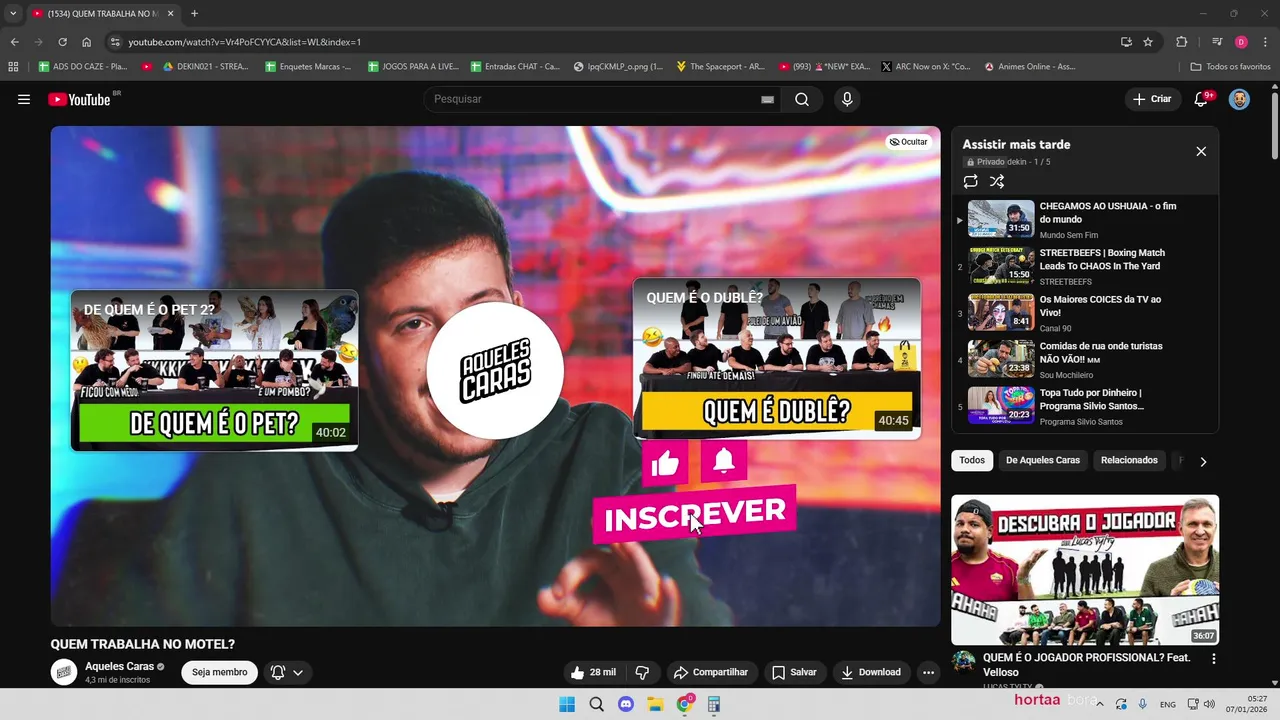Open Windows Start menu
1280x720 pixels.
(567, 704)
